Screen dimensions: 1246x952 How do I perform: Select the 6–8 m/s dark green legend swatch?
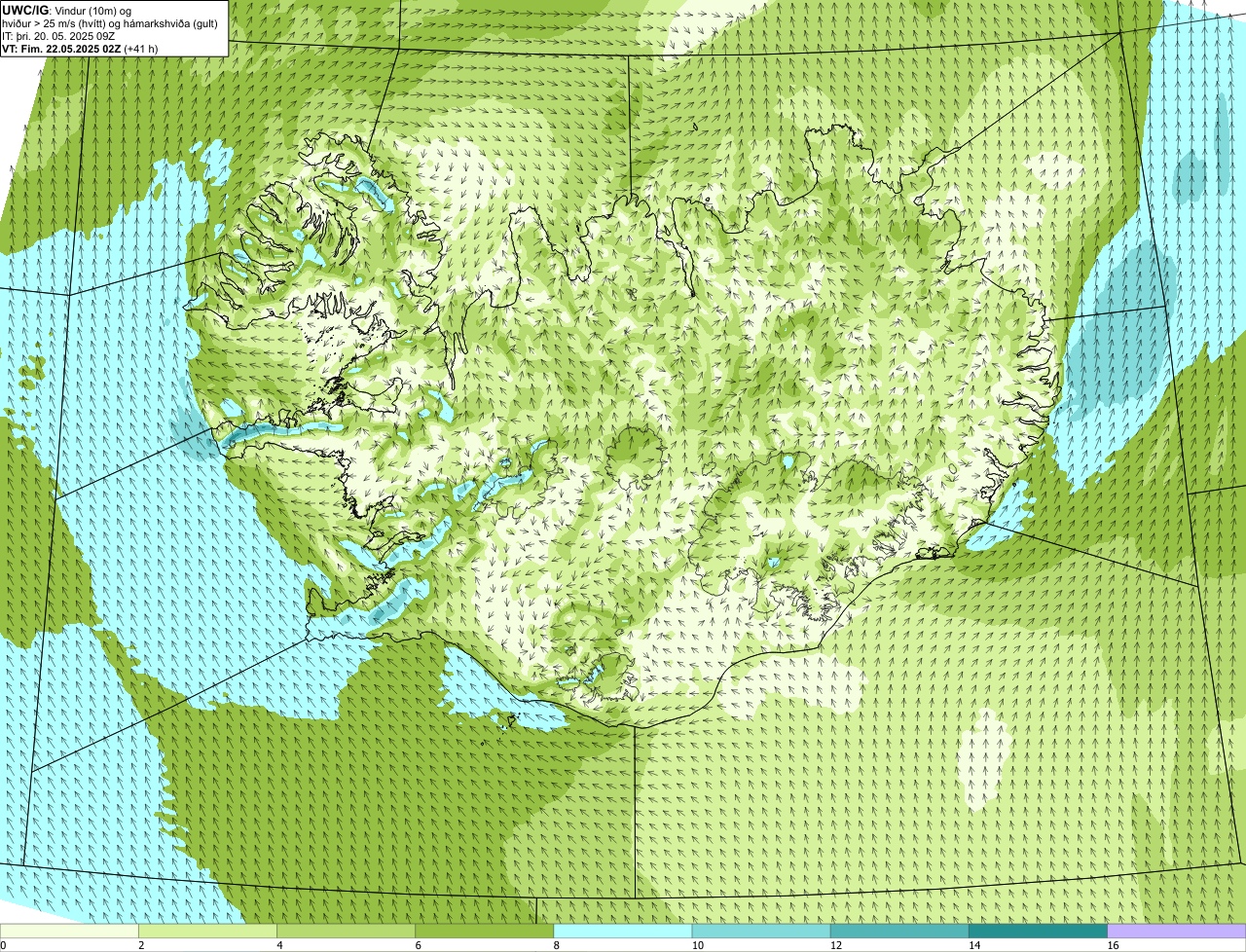point(484,931)
